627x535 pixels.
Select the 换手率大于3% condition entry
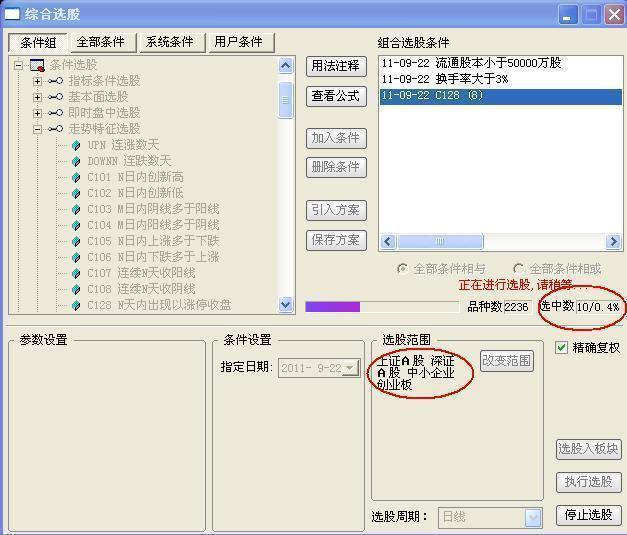click(x=445, y=79)
